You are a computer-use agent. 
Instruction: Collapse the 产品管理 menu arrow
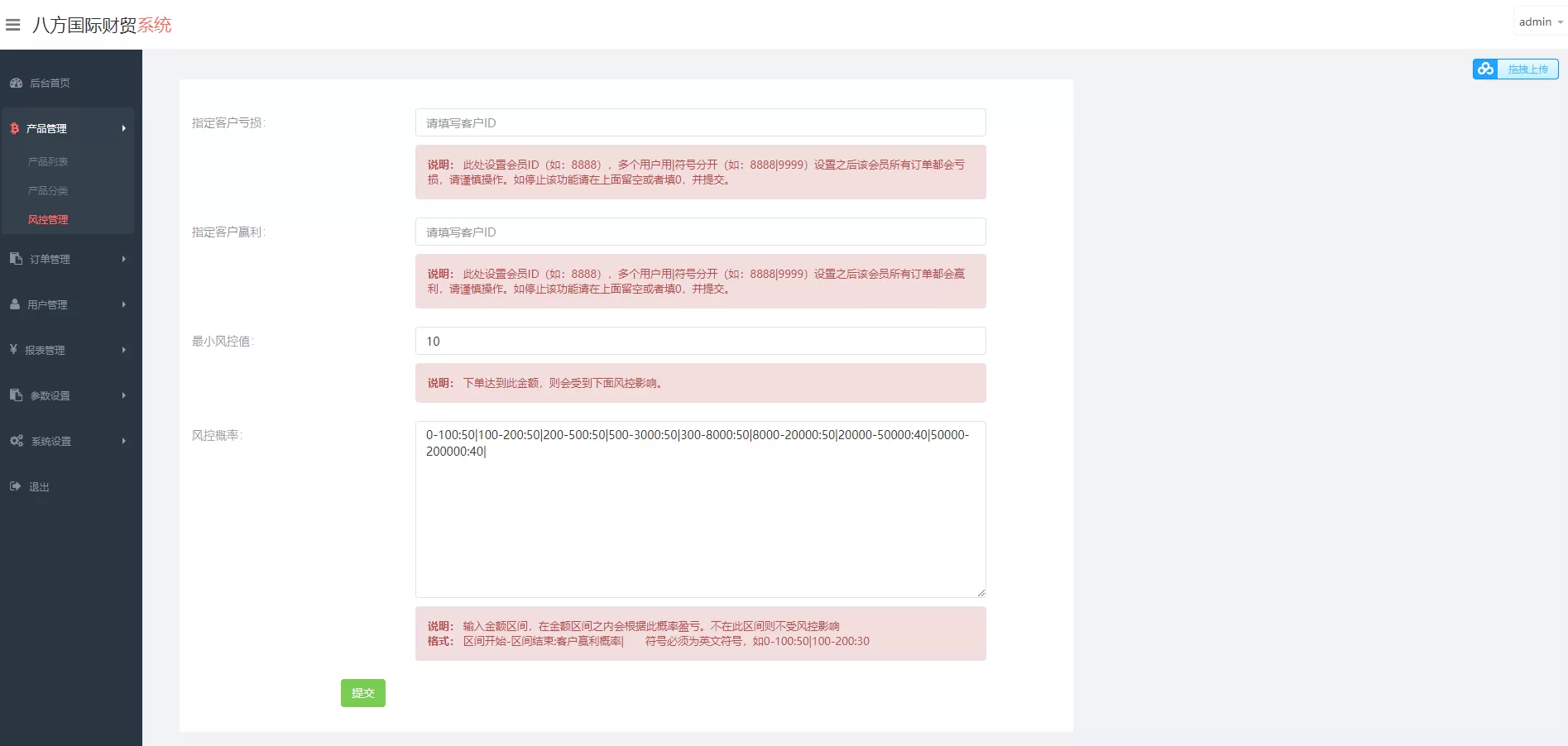coord(123,128)
